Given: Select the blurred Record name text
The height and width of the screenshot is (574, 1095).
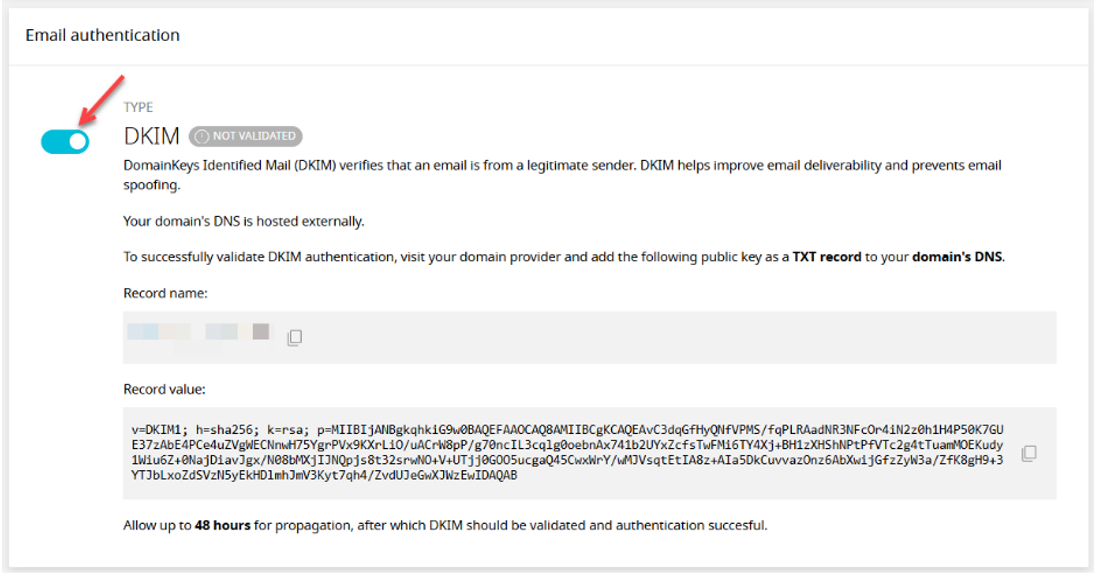Looking at the screenshot, I should [198, 332].
